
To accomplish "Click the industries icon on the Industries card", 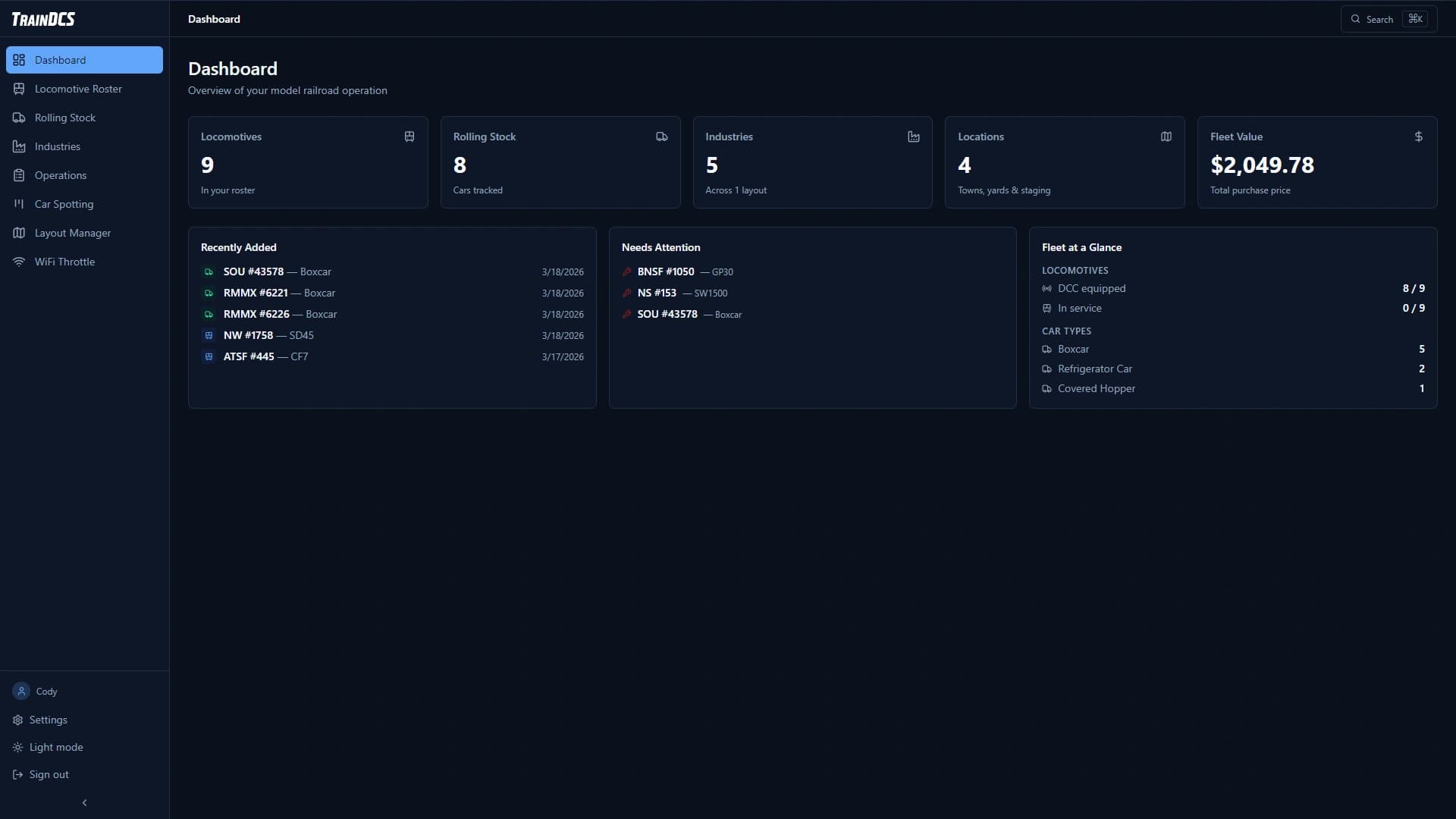I will point(913,136).
